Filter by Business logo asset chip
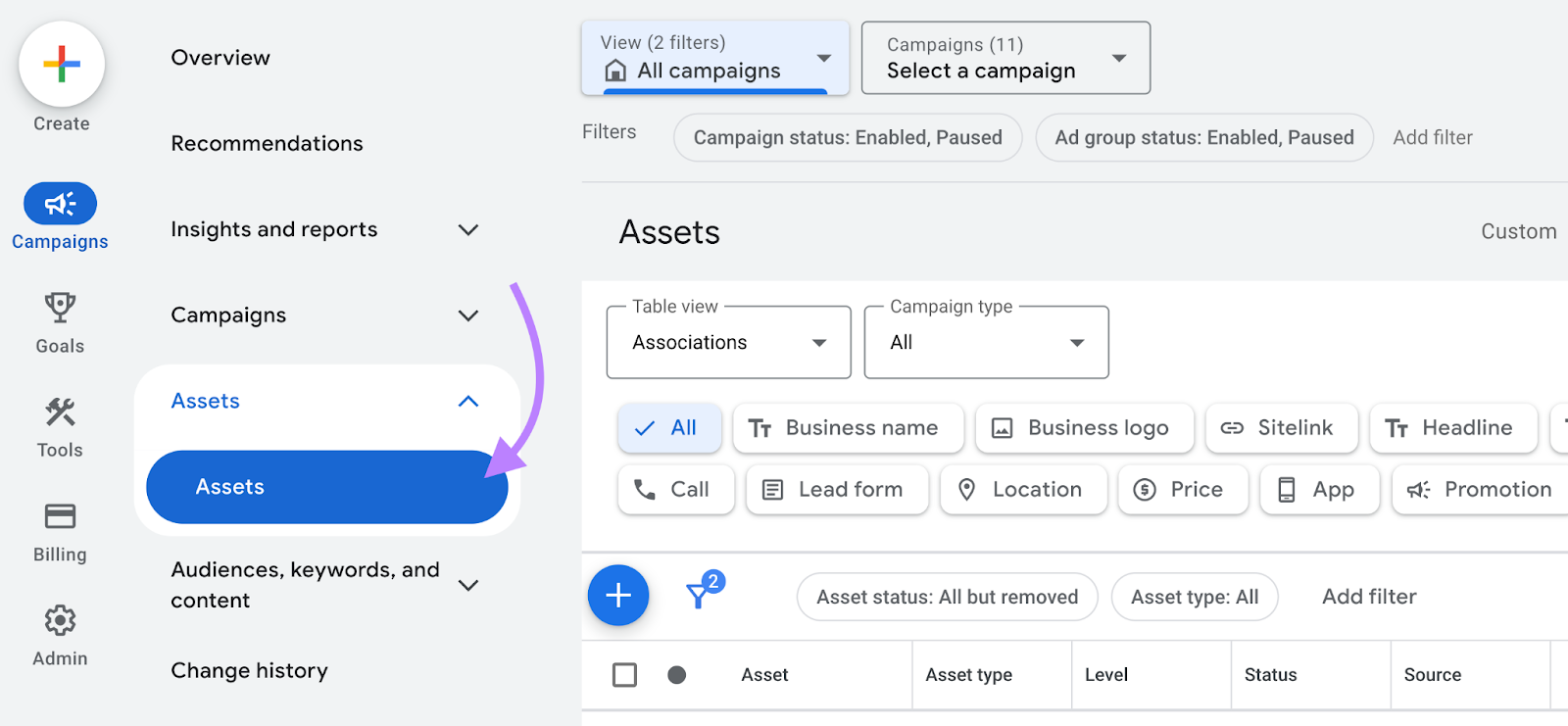This screenshot has width=1568, height=726. (x=1085, y=428)
